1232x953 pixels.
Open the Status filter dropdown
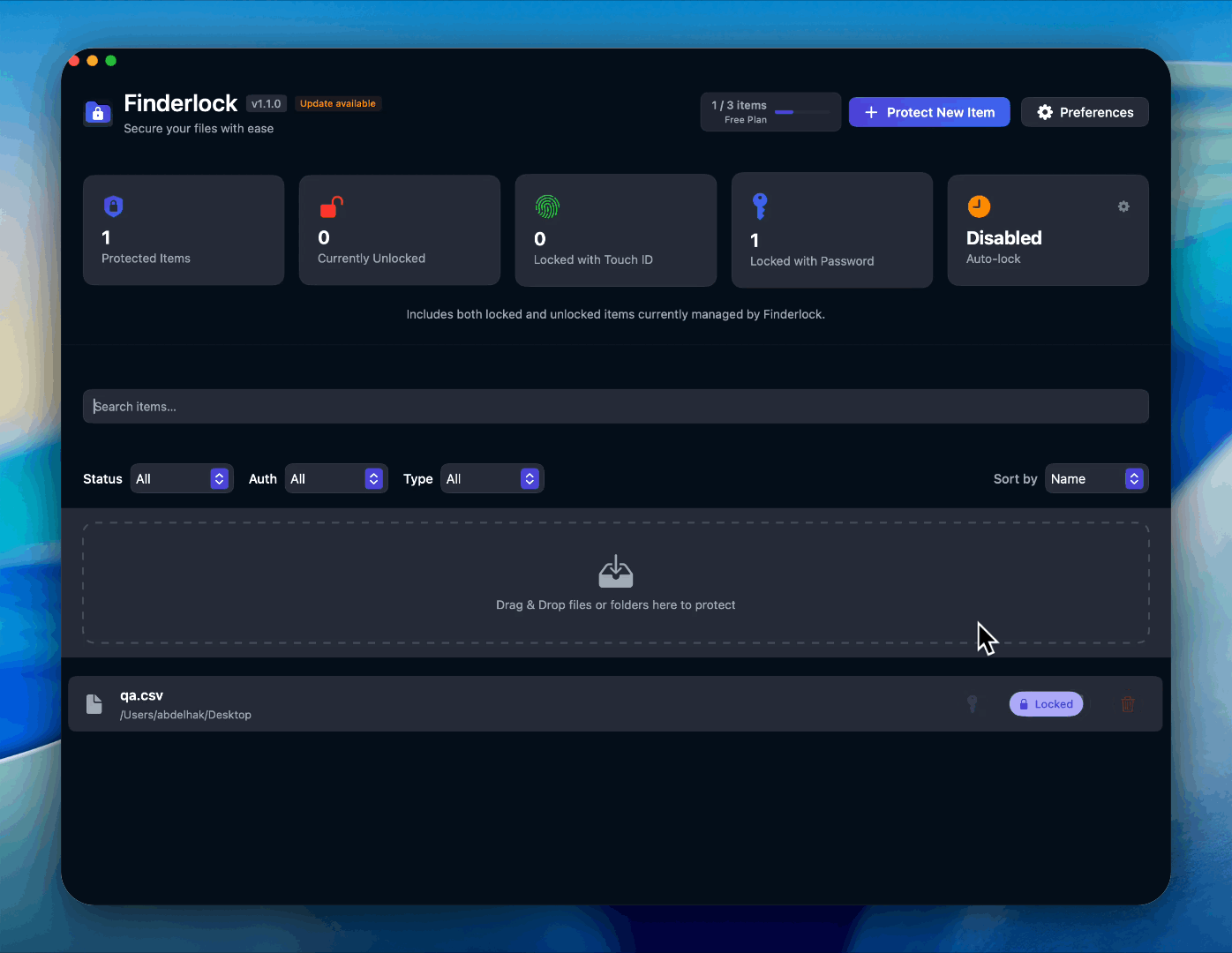tap(182, 478)
